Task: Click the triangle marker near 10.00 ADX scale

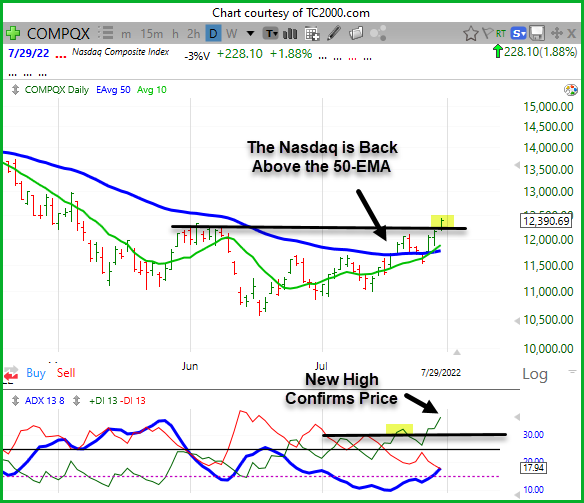Action: pos(517,495)
